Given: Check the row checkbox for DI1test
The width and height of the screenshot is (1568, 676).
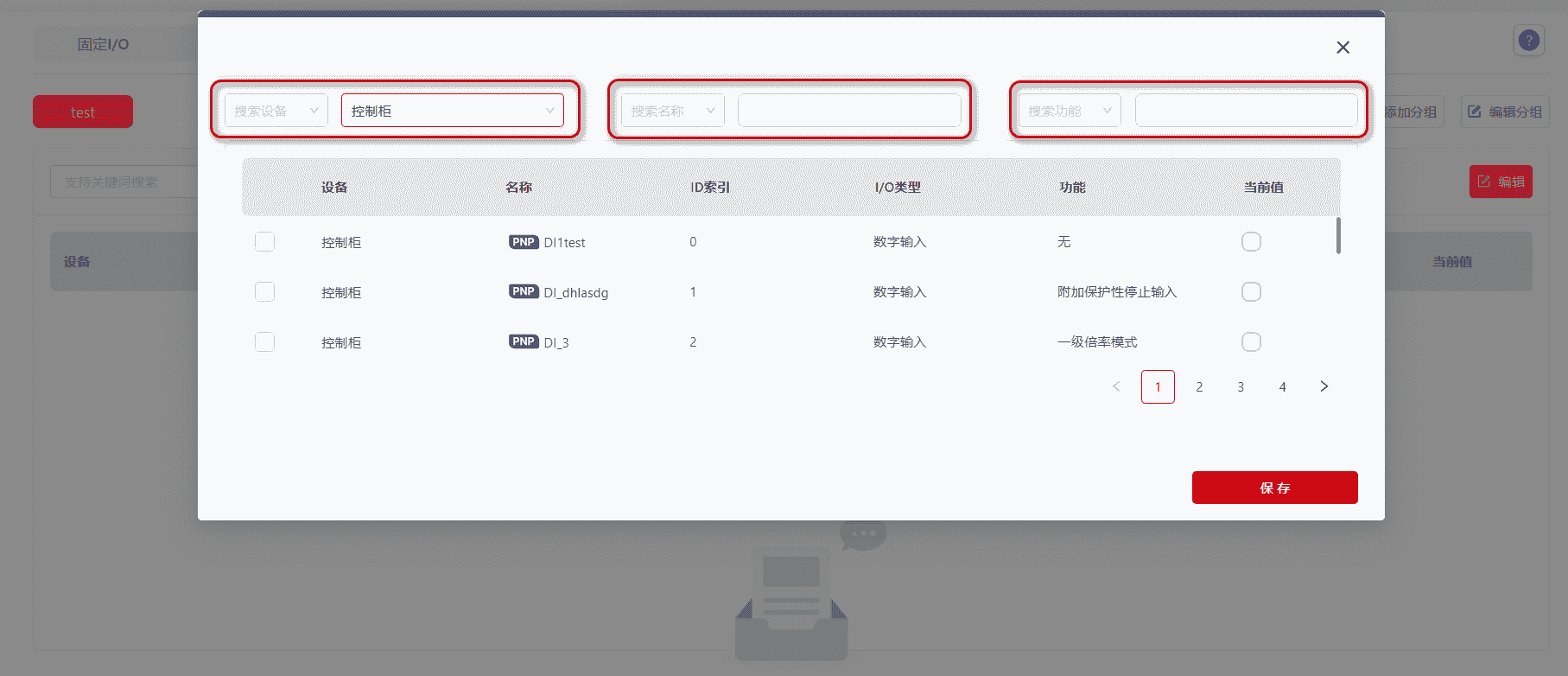Looking at the screenshot, I should pyautogui.click(x=264, y=242).
